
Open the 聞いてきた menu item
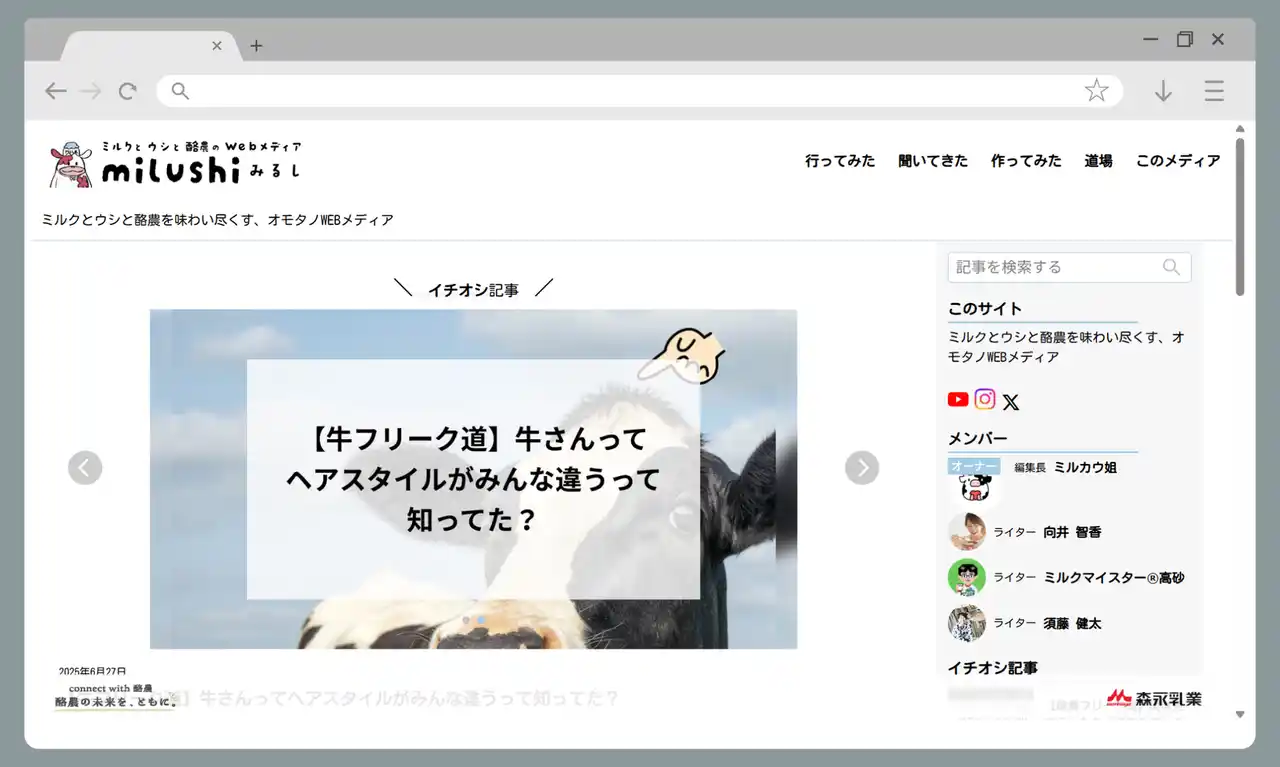933,161
